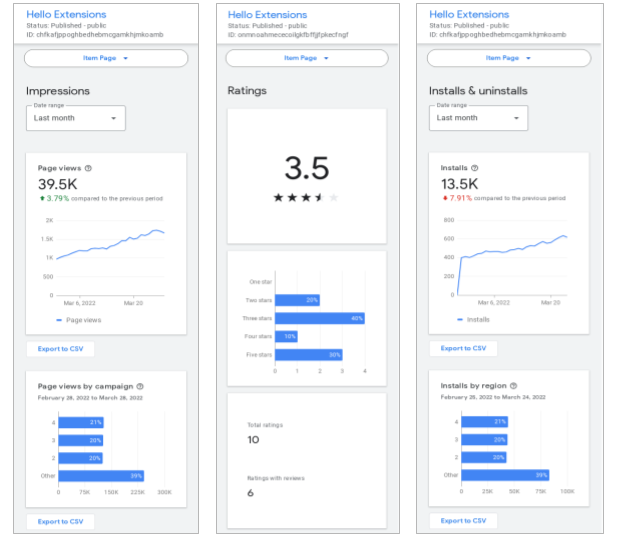Open Item Page menu in Installs panel
Image resolution: width=618 pixels, height=540 pixels.
coord(508,58)
